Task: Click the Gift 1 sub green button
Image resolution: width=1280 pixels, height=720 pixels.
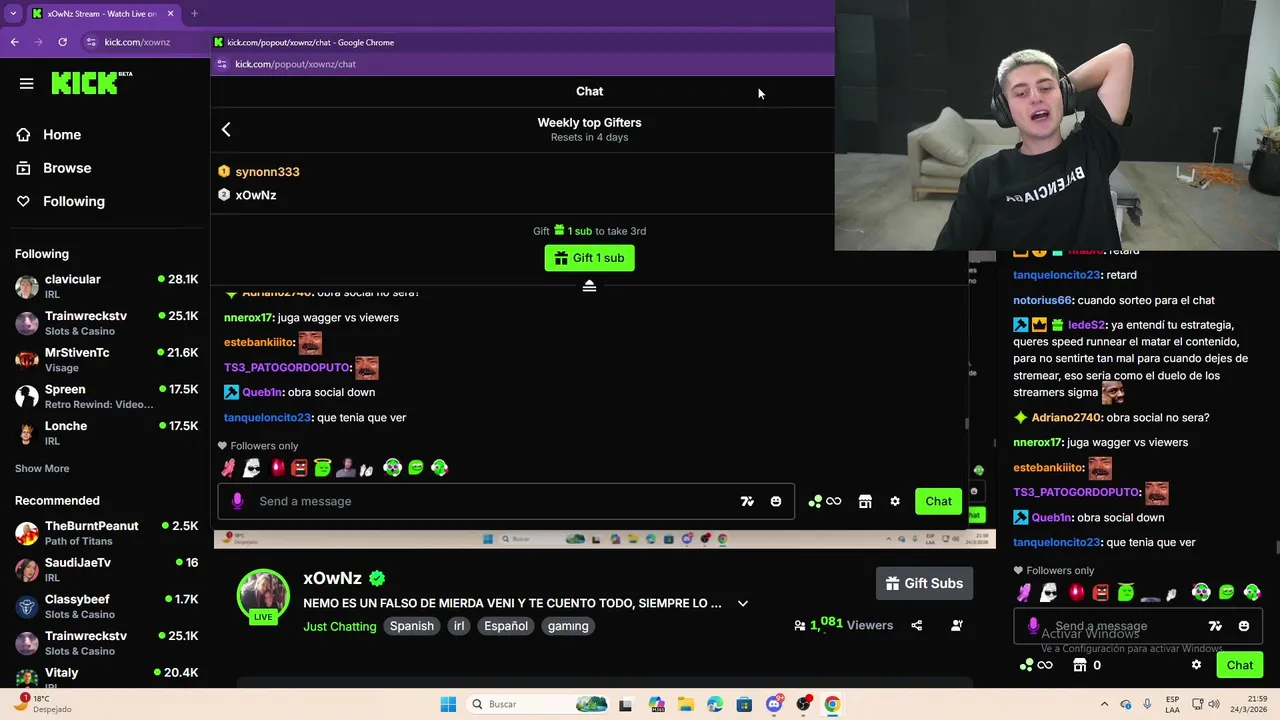Action: (x=589, y=258)
